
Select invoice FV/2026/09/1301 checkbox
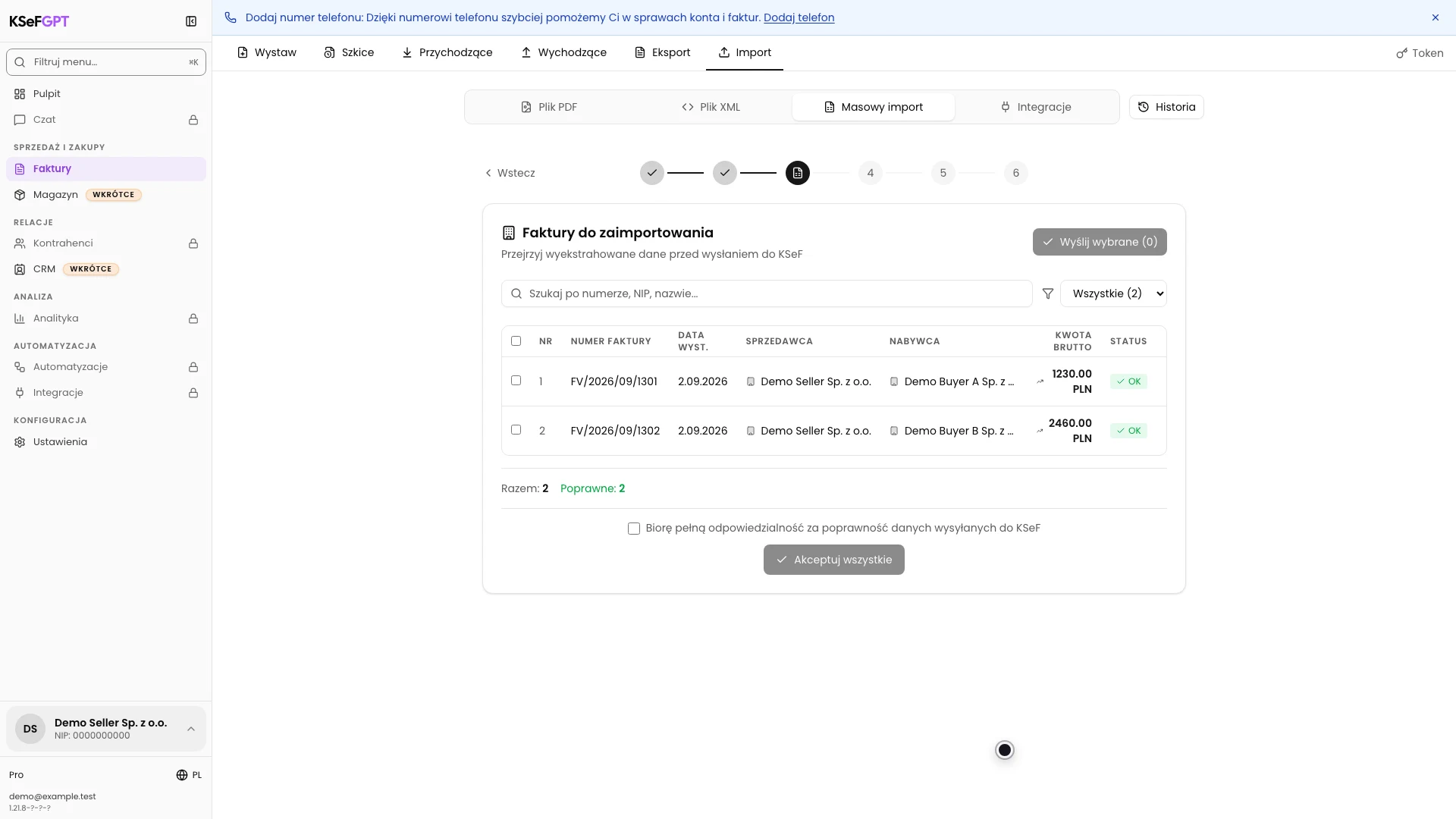[x=516, y=381]
